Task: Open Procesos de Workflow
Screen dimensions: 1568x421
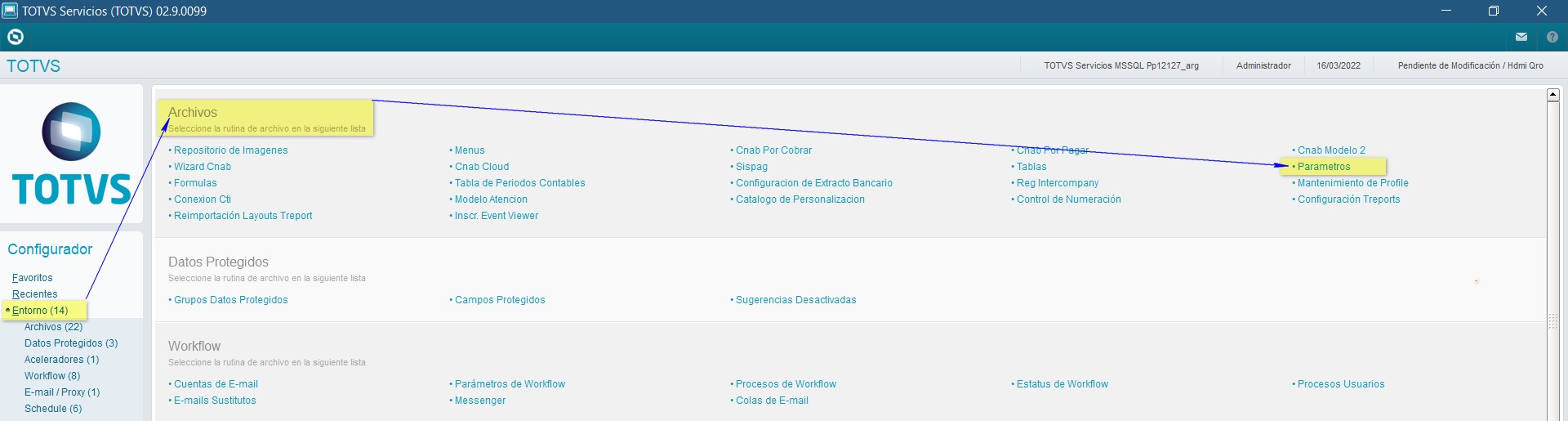Action: (x=786, y=384)
